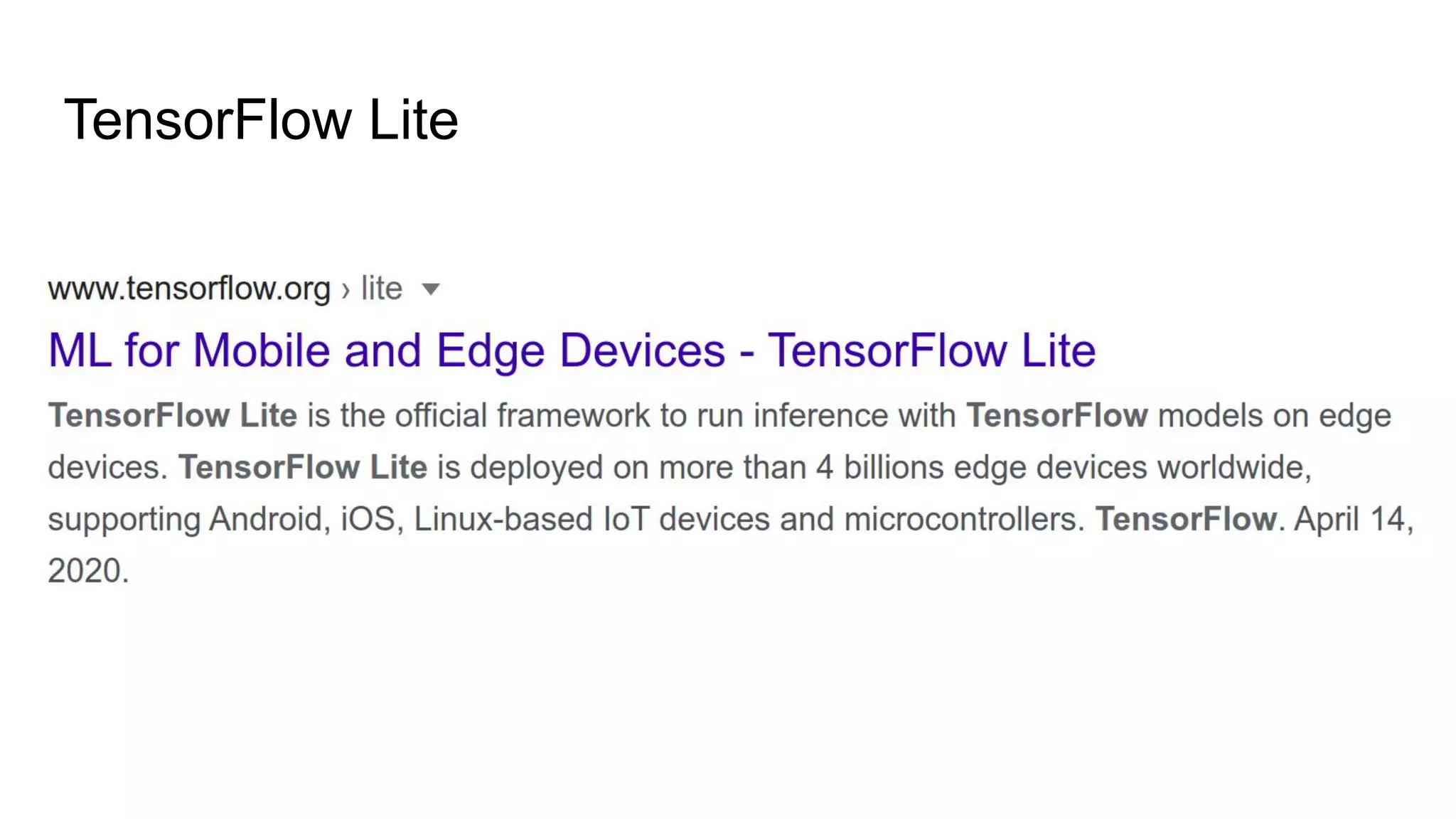Click the bold TensorFlow before April 14
The image size is (1456, 819).
pos(1187,519)
